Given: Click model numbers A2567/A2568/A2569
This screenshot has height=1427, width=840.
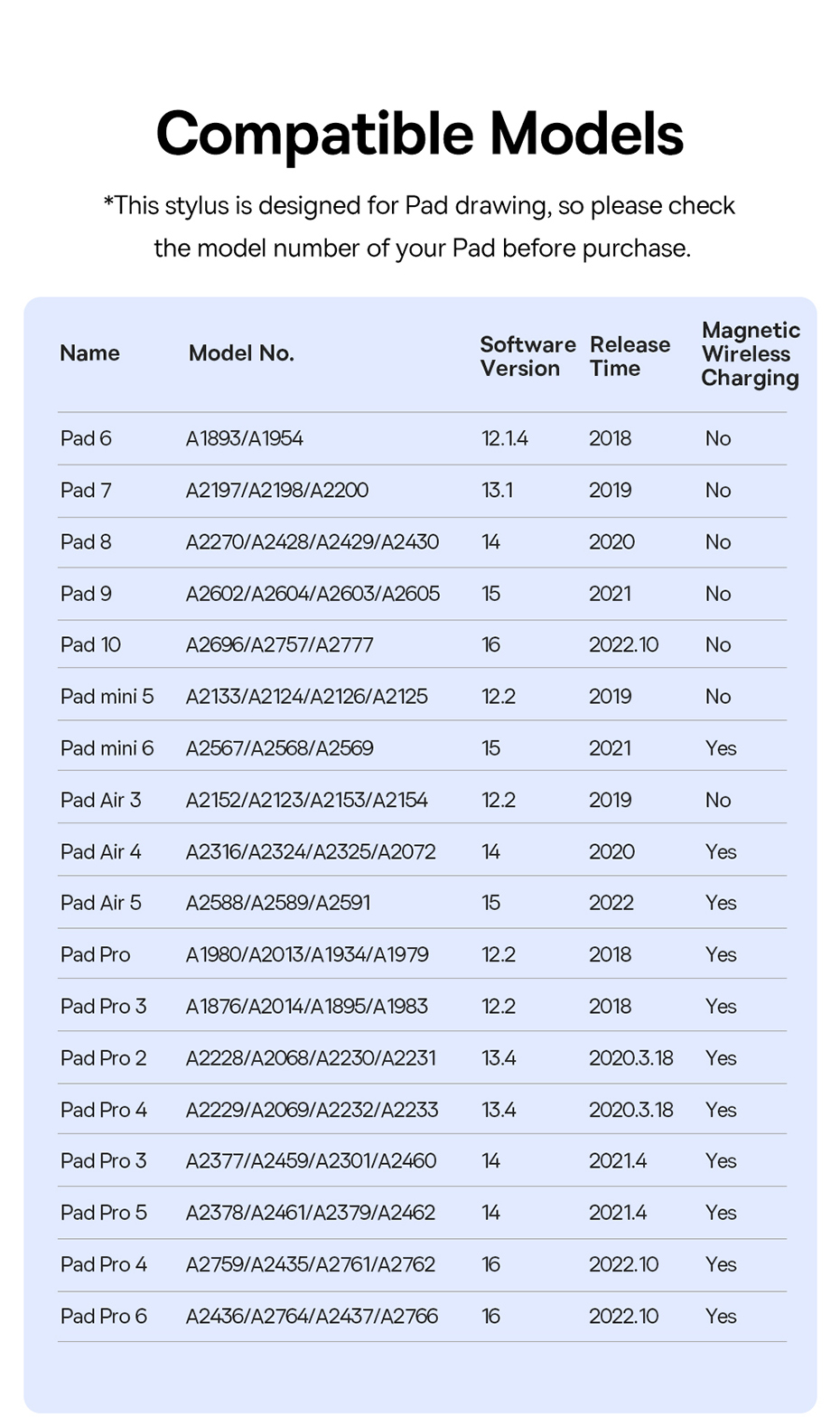Looking at the screenshot, I should click(x=279, y=748).
